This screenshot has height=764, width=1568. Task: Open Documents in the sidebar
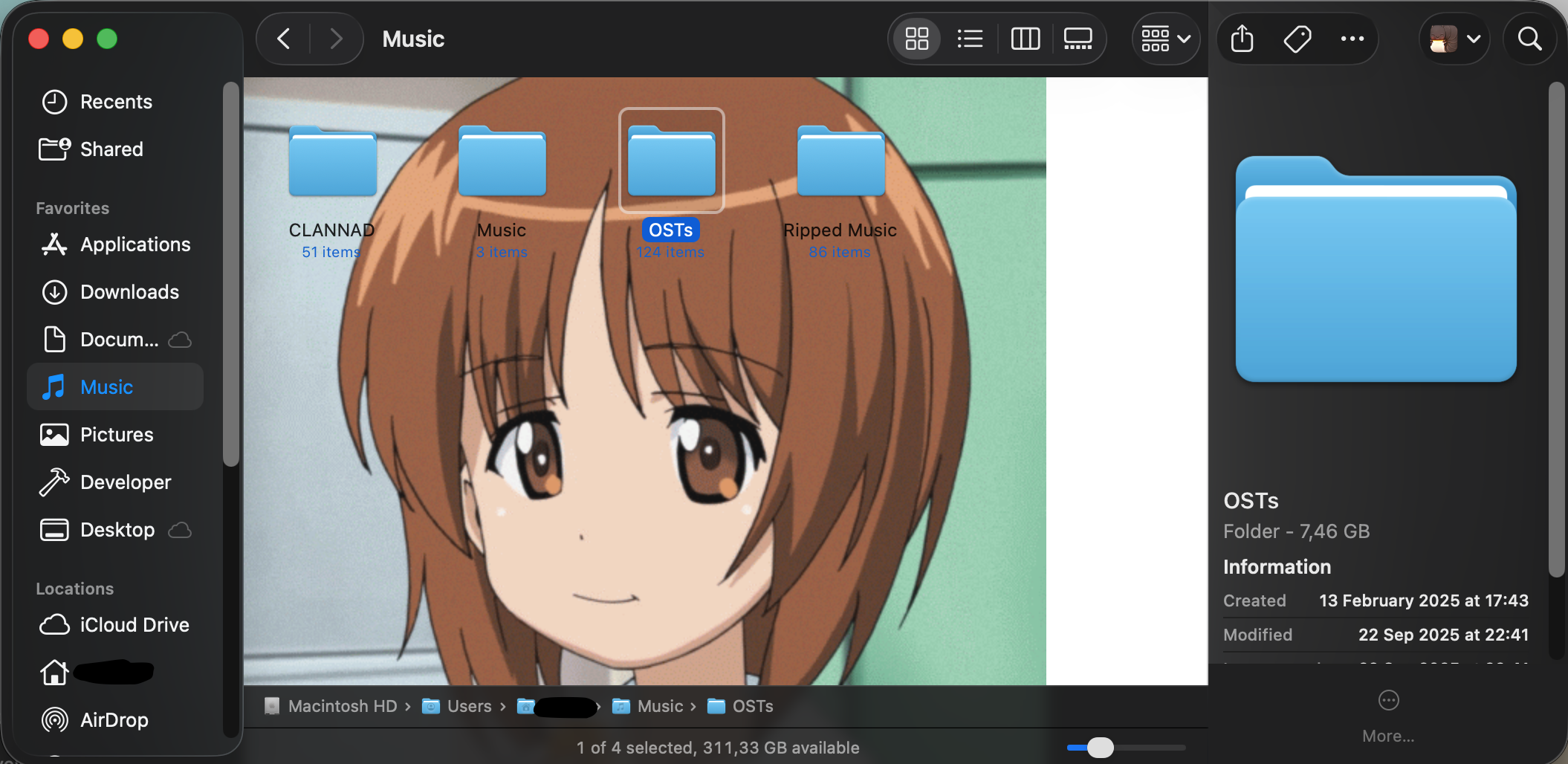tap(116, 340)
